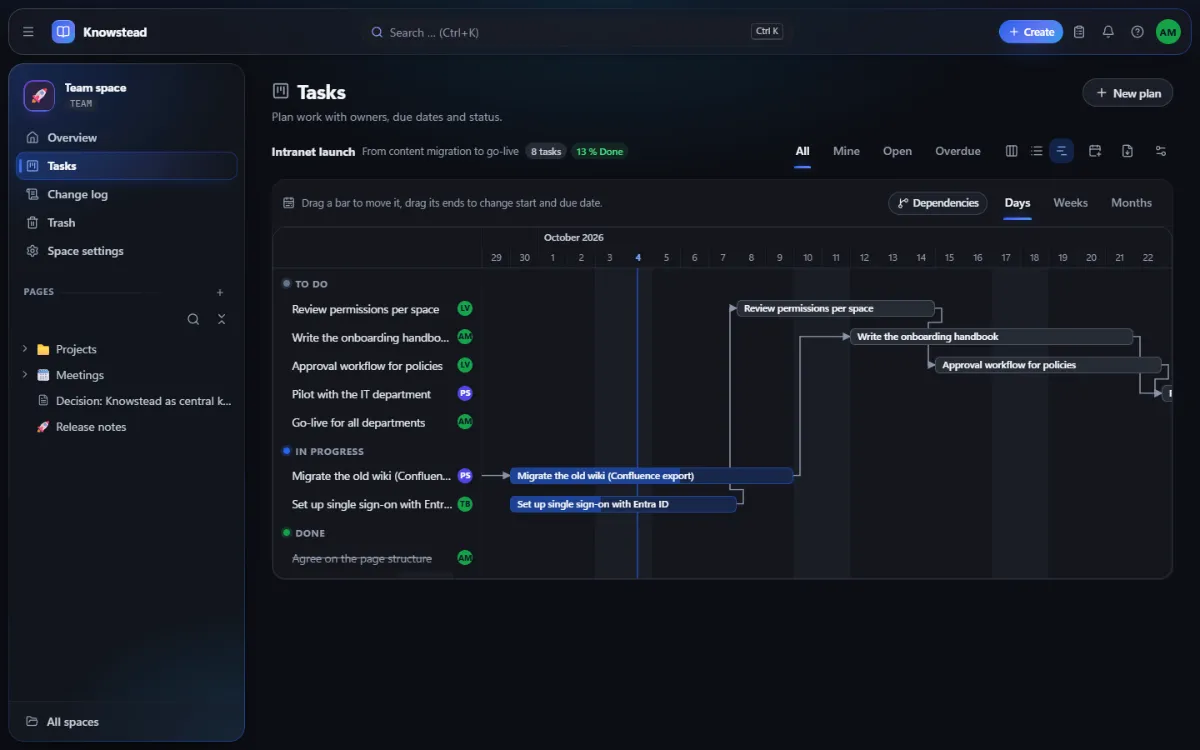Open the clipboard icon in top bar
Screen dimensions: 1200x750
[x=1079, y=32]
